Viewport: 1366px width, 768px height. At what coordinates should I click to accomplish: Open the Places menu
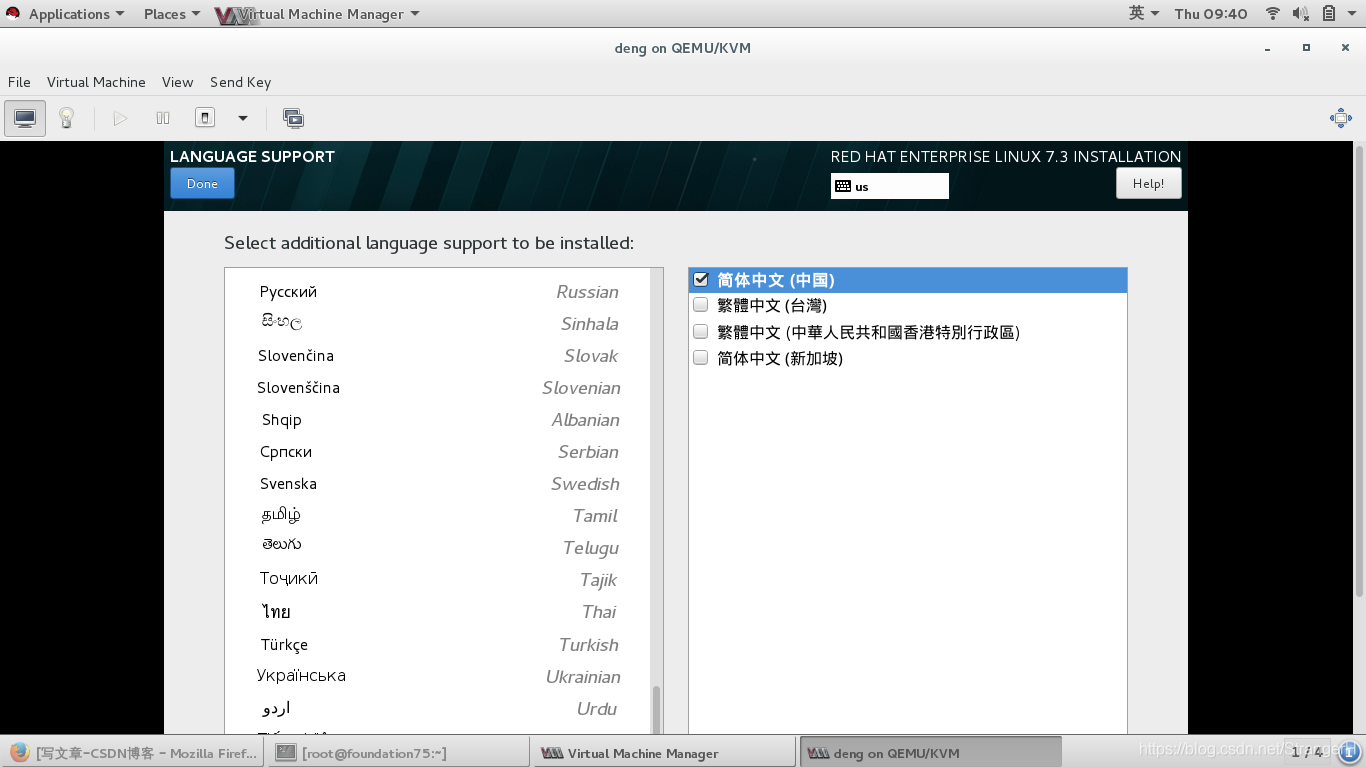[172, 13]
